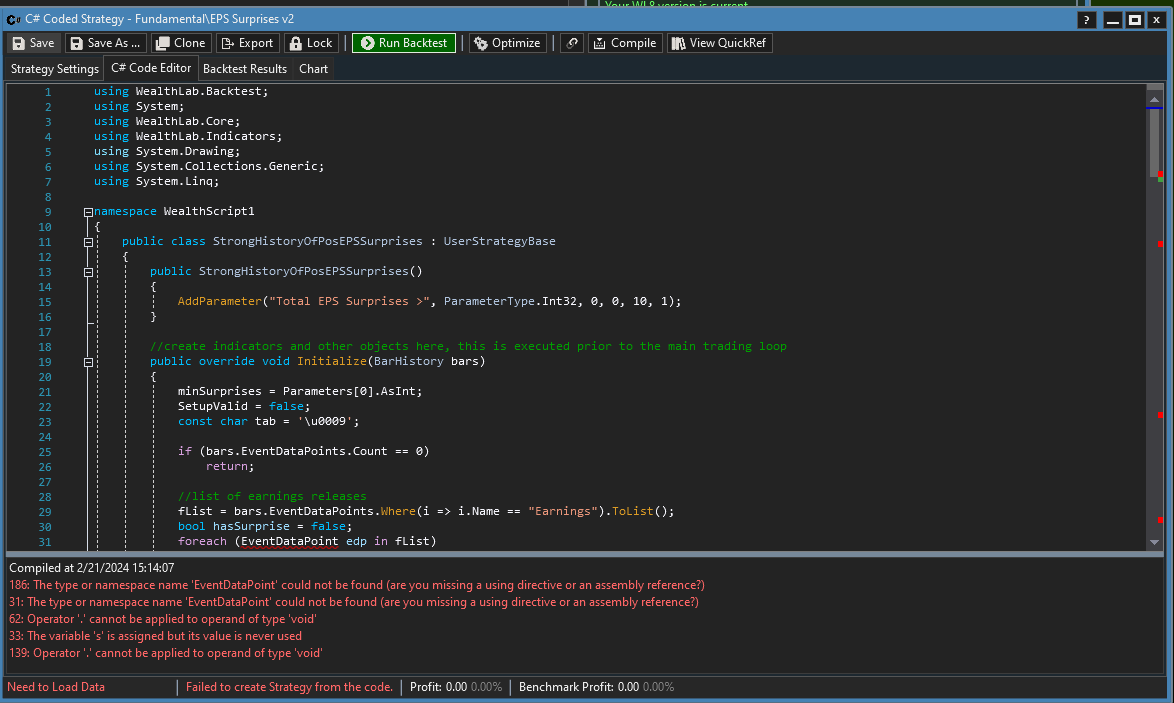This screenshot has width=1174, height=703.
Task: Collapse the Initialize method block
Action: (x=88, y=362)
